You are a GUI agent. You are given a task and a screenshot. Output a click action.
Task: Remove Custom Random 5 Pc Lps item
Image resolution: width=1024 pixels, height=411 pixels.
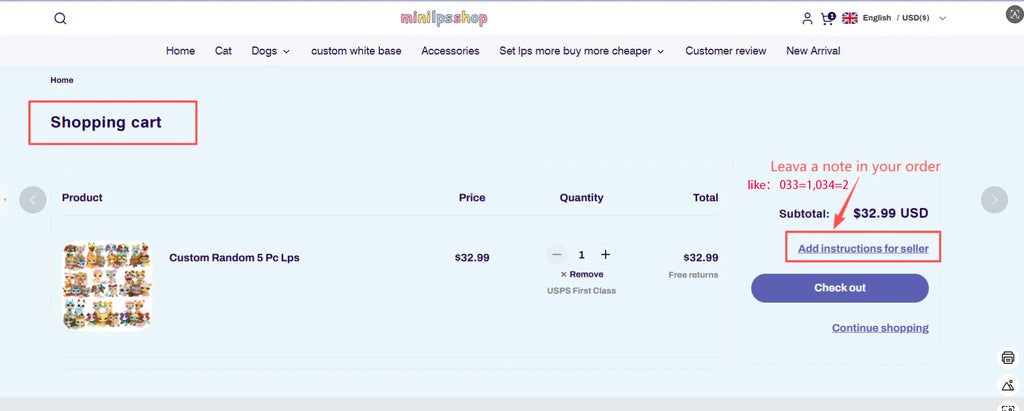582,274
